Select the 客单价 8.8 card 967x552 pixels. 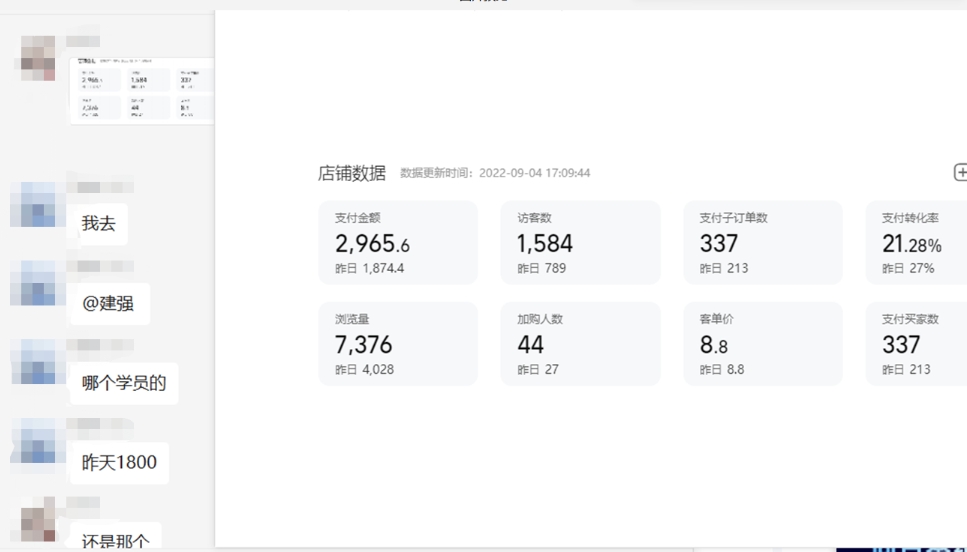pyautogui.click(x=762, y=344)
